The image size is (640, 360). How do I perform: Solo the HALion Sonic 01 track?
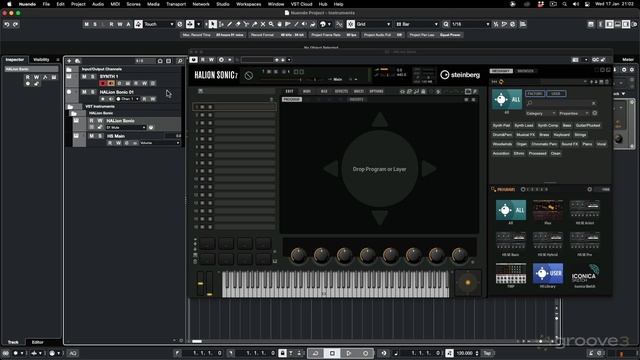click(93, 92)
